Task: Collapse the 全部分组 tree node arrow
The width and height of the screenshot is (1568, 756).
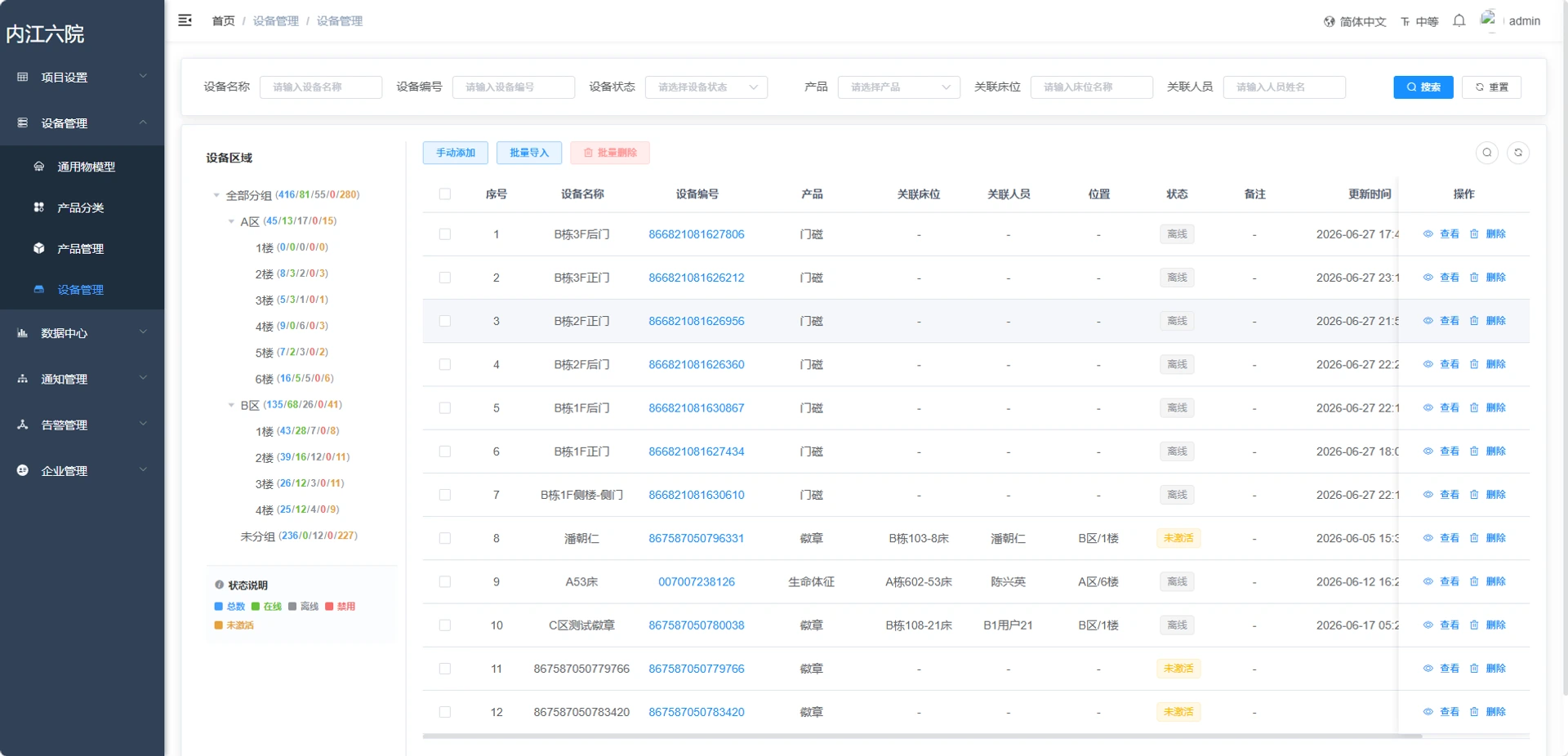Action: tap(216, 195)
